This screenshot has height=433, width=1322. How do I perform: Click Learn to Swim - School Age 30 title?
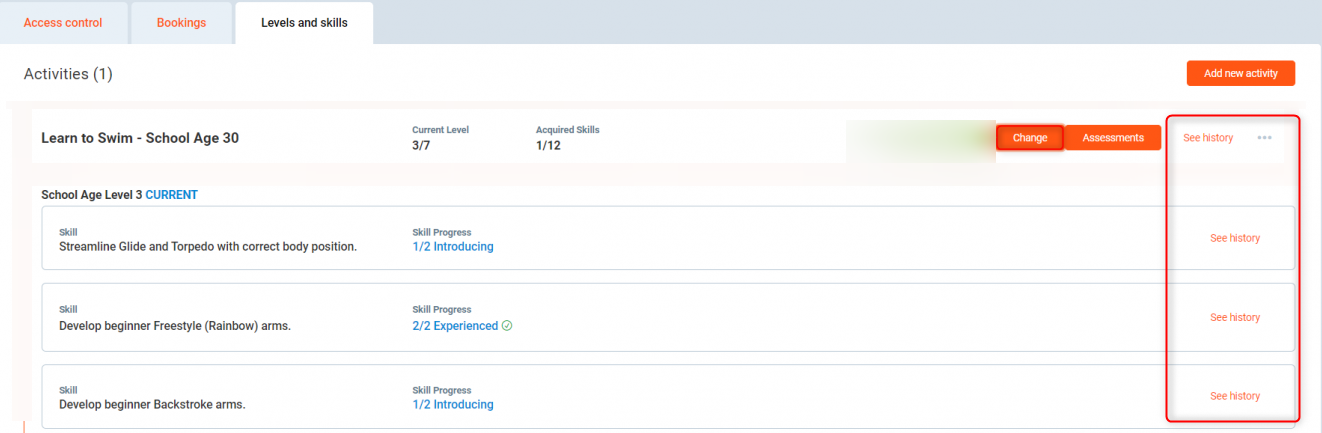pyautogui.click(x=140, y=138)
